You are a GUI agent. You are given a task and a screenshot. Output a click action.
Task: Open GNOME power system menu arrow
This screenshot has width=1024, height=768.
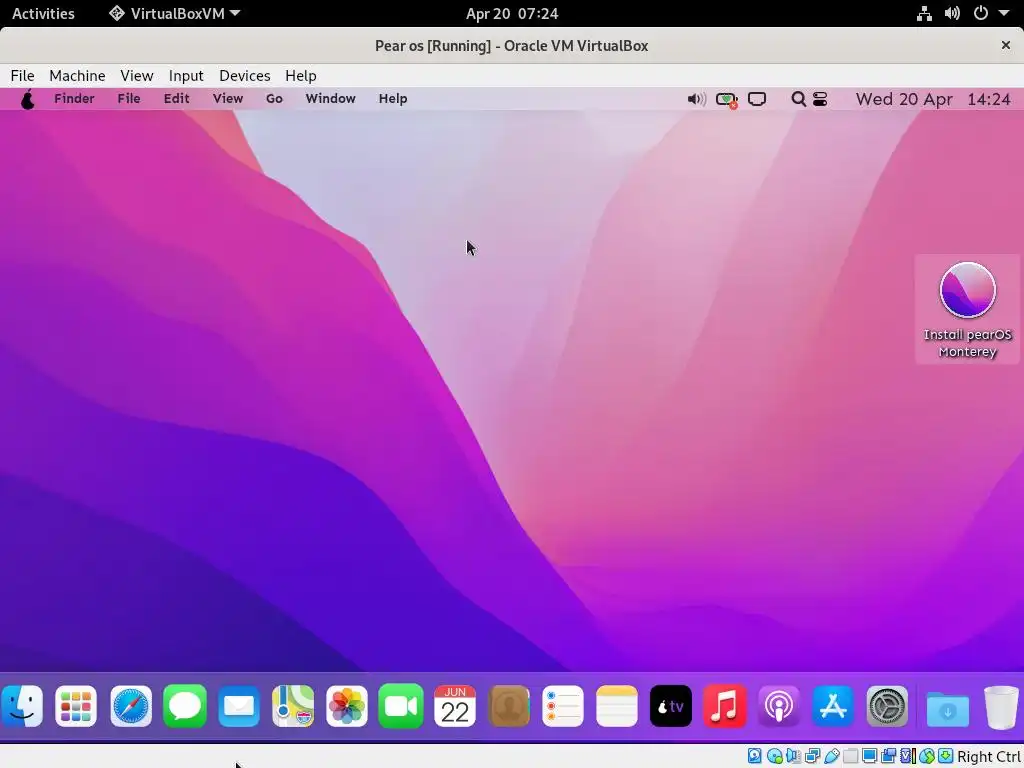[x=1004, y=13]
